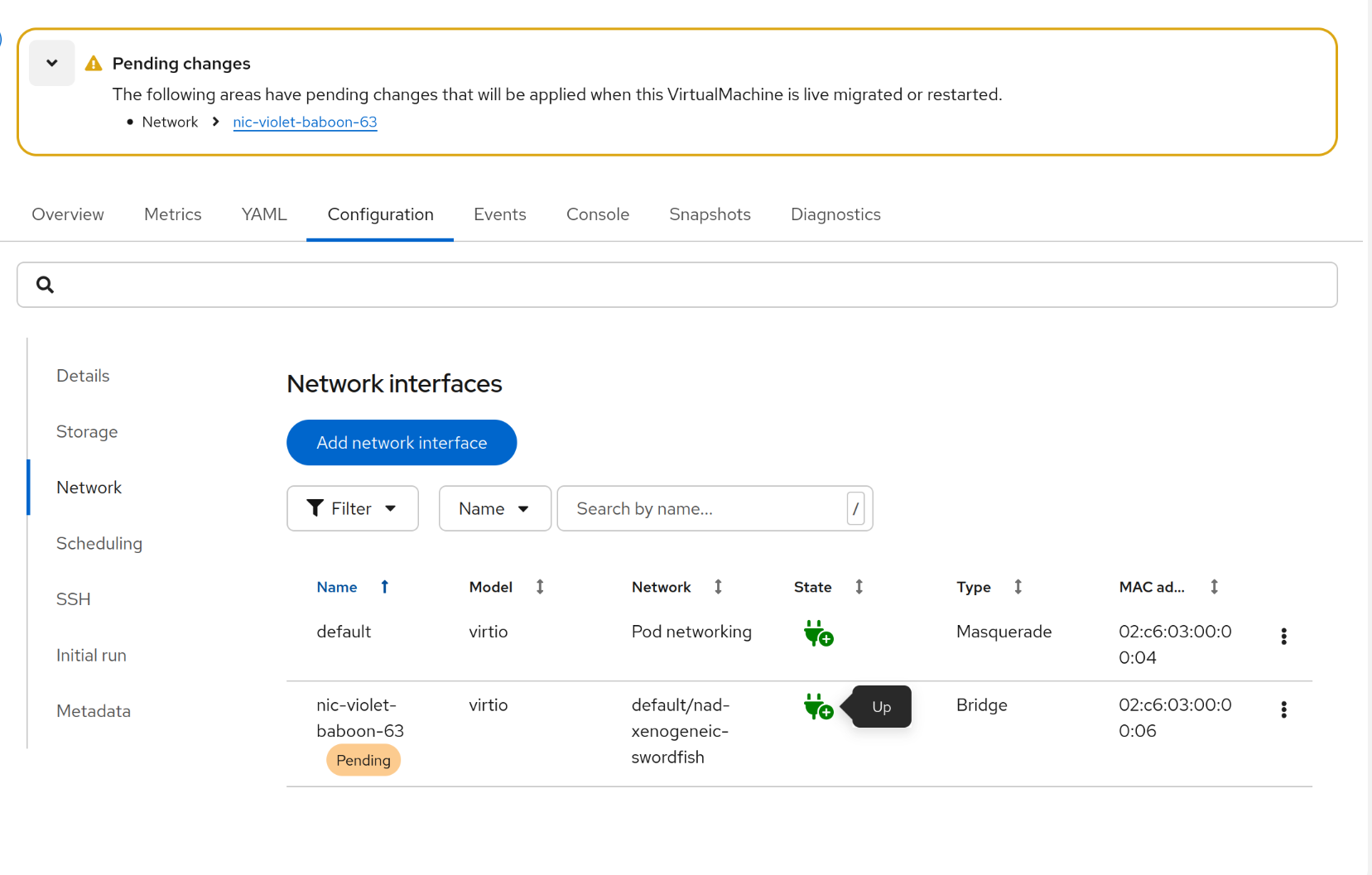Viewport: 1372px width, 875px height.
Task: Click the link state icon for default interface
Action: pos(818,634)
